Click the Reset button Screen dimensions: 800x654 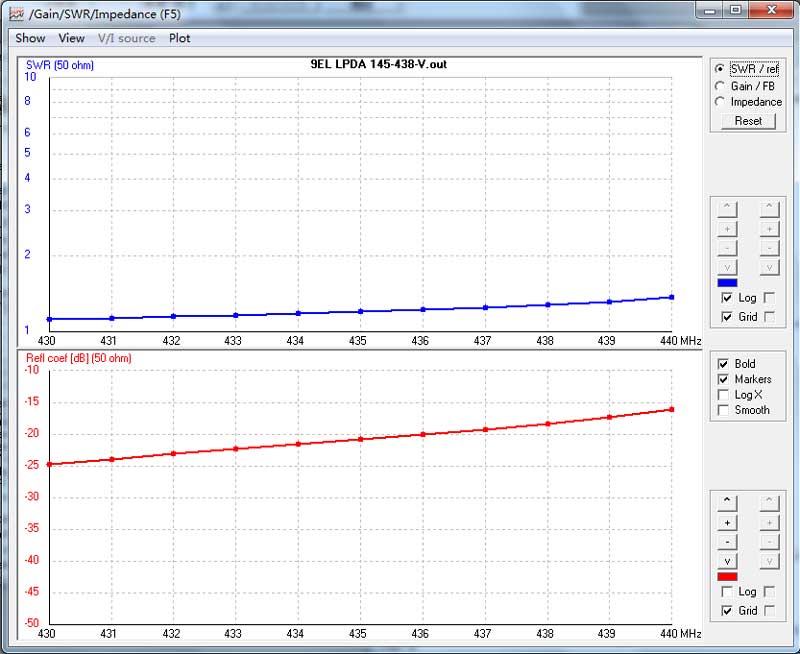748,121
